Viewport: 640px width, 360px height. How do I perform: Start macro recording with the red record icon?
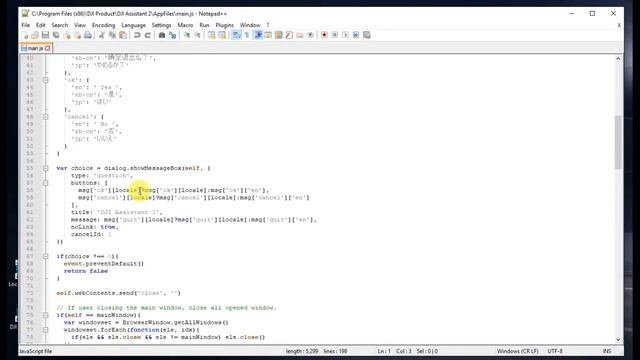tap(324, 36)
